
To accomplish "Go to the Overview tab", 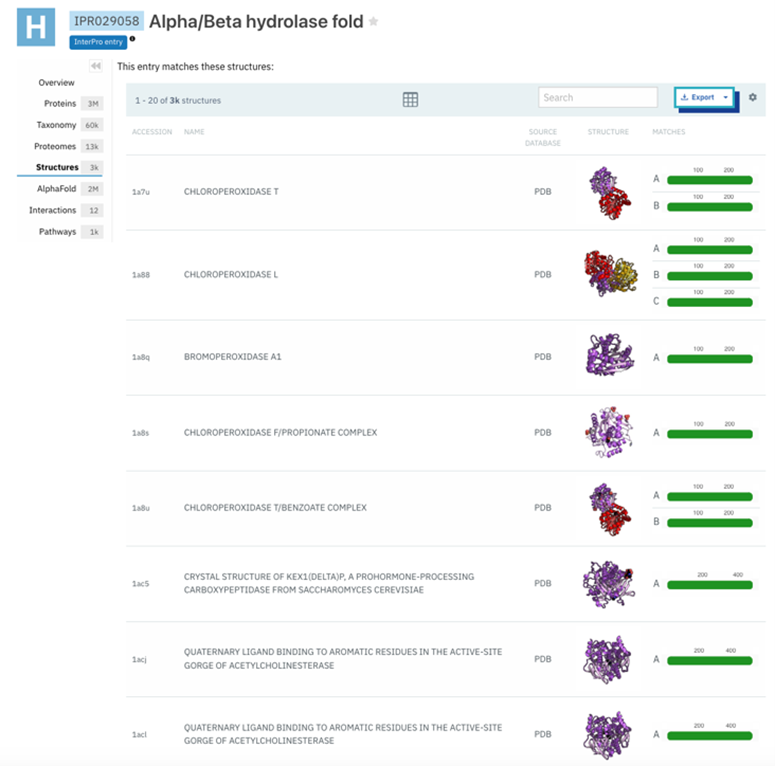I will [56, 82].
